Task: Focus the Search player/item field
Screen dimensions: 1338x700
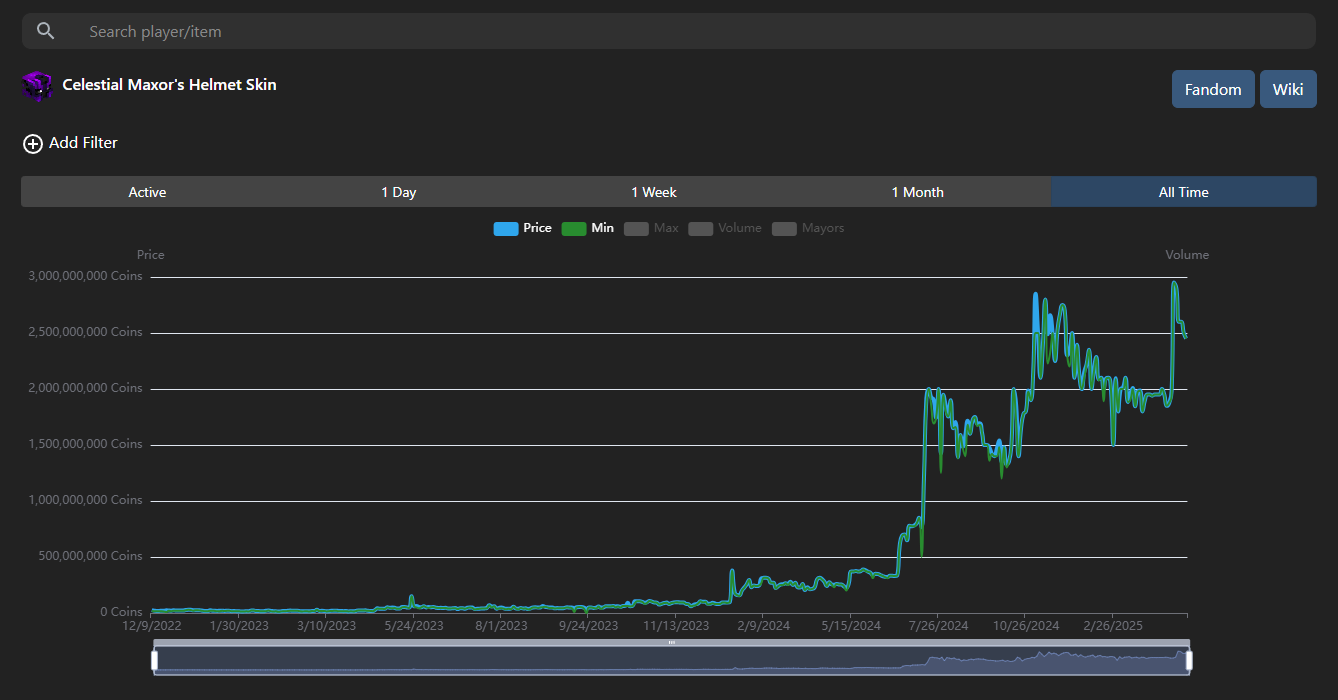Action: click(668, 31)
